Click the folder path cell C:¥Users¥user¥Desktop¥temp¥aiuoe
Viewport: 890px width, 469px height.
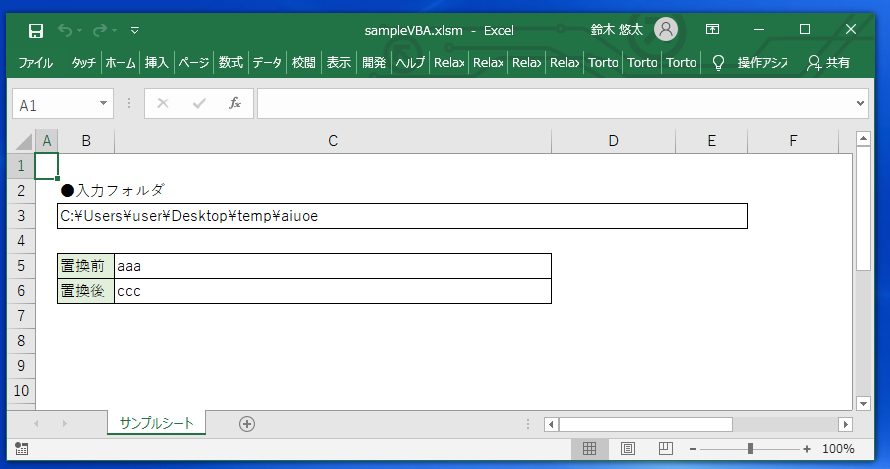coord(402,216)
